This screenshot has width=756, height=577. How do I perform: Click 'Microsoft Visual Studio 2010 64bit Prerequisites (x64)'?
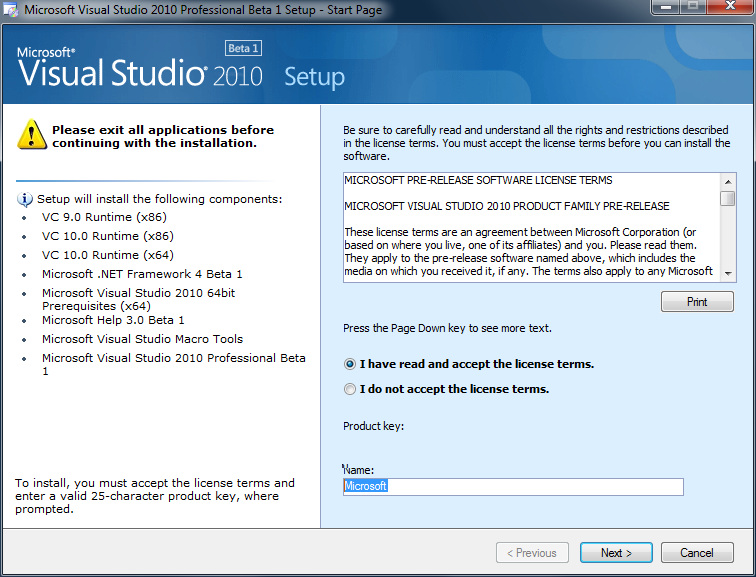coord(138,299)
